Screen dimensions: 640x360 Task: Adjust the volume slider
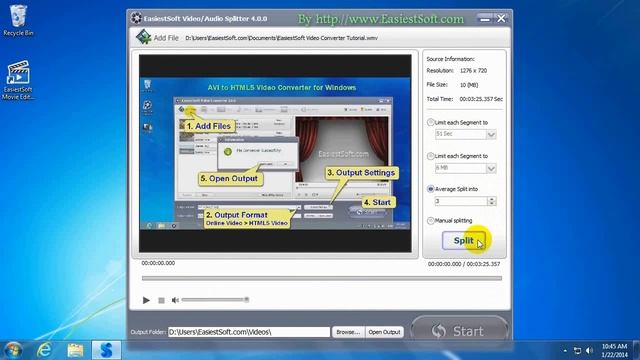click(x=215, y=300)
